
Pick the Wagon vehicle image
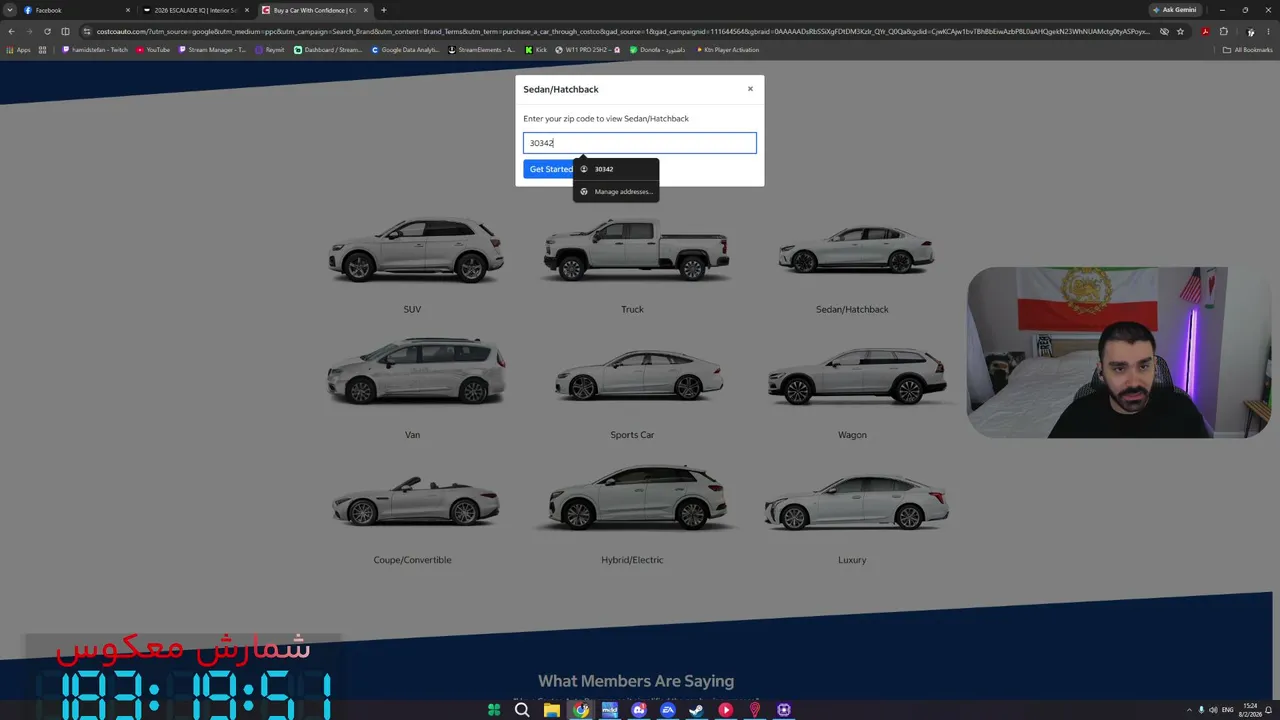click(x=856, y=375)
